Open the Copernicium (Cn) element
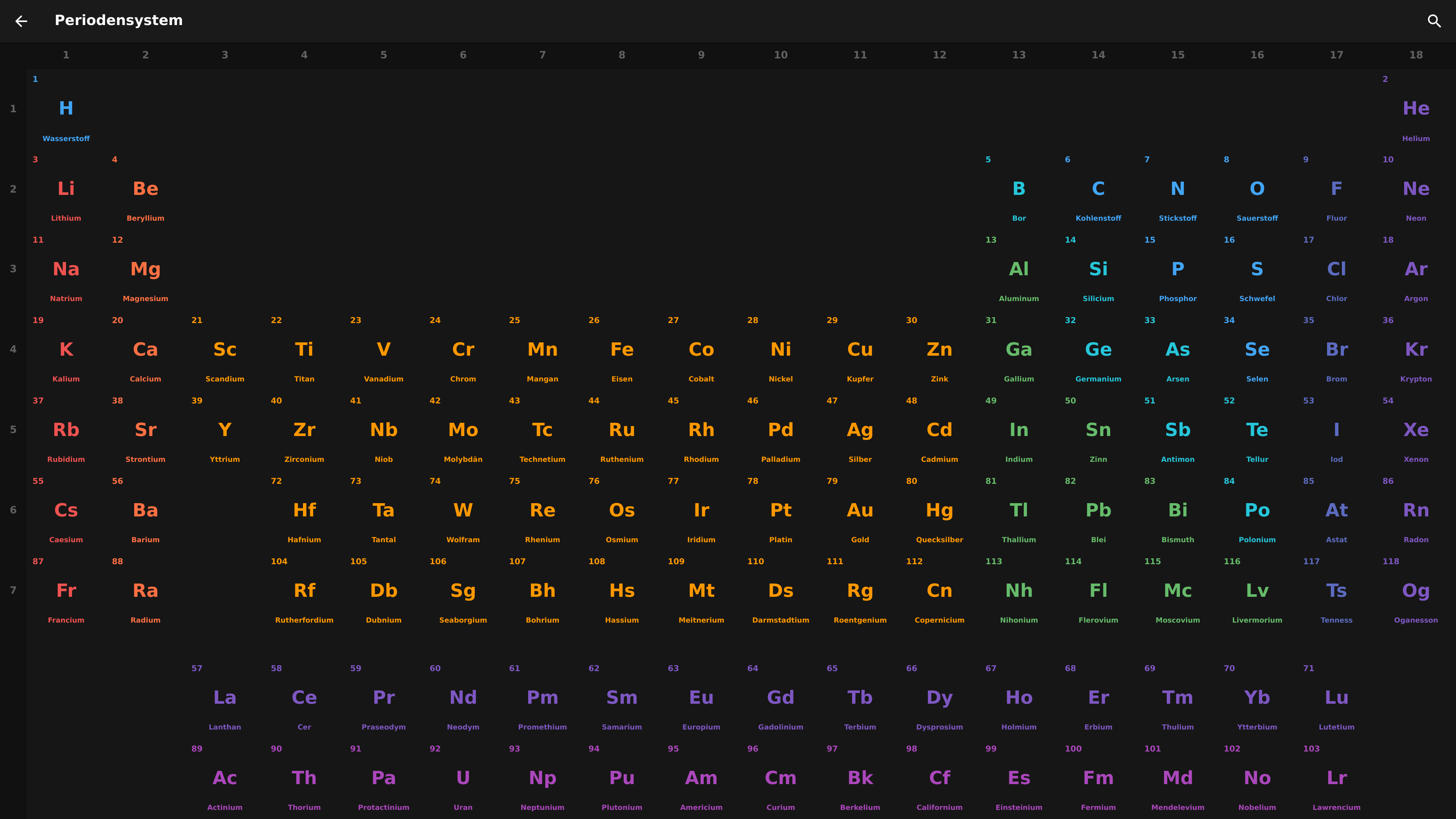The width and height of the screenshot is (1456, 819). (x=940, y=591)
